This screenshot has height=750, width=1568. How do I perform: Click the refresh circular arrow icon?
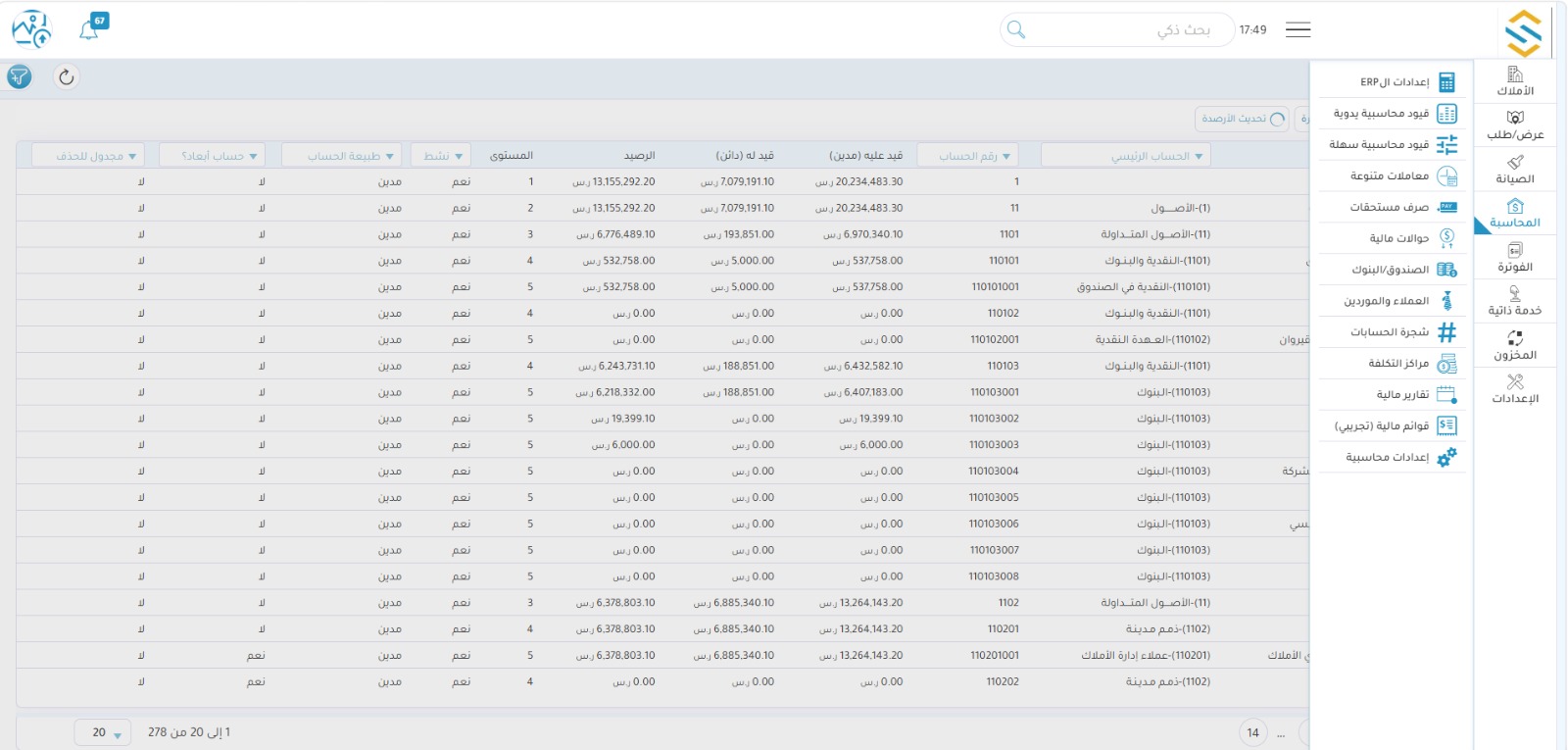click(x=66, y=76)
